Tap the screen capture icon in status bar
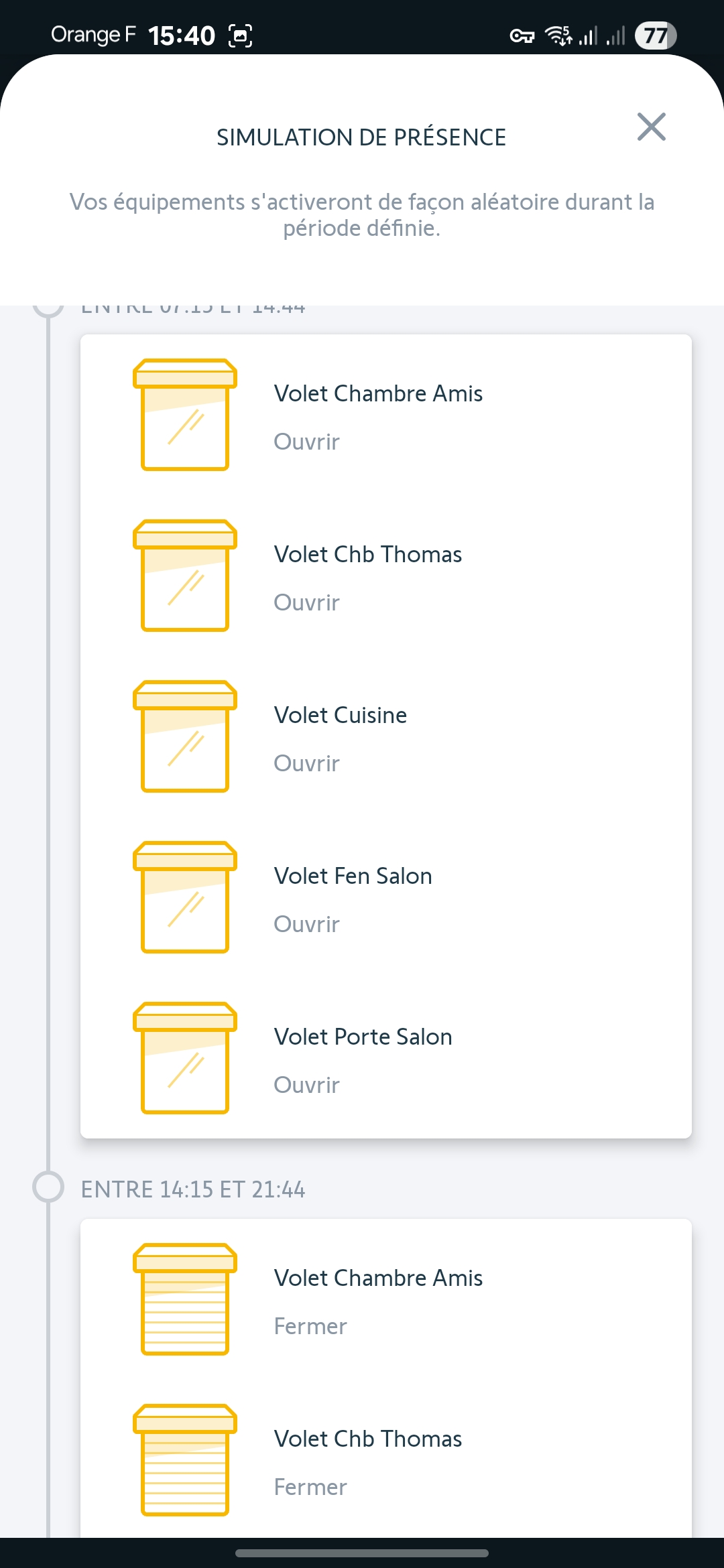Image resolution: width=724 pixels, height=1568 pixels. (241, 36)
